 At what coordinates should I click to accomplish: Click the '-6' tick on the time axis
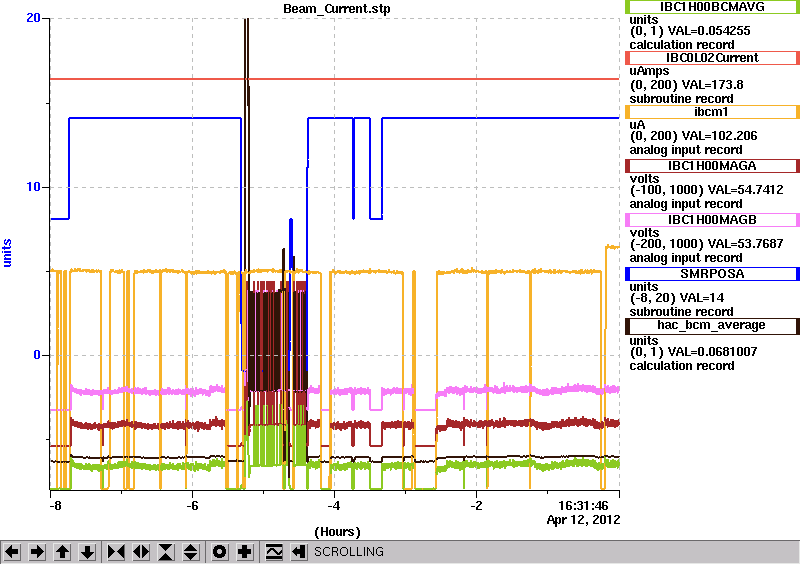click(192, 506)
